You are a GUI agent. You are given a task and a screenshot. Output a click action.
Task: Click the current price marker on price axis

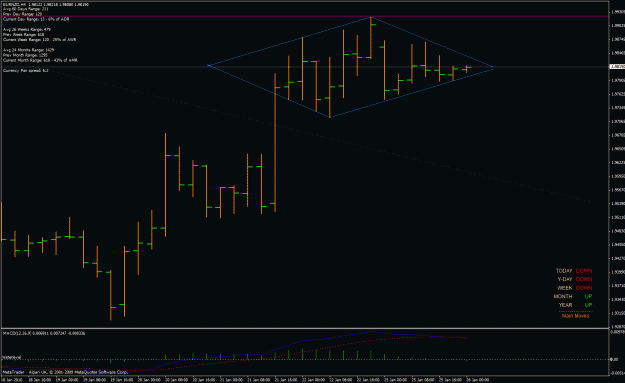[x=617, y=67]
